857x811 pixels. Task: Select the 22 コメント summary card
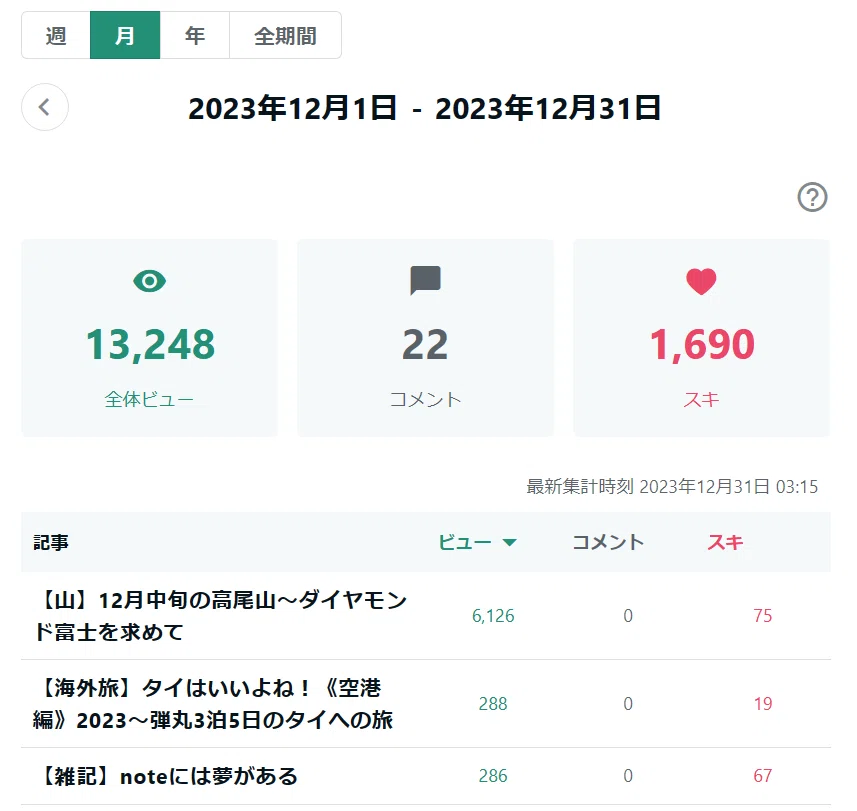pos(425,338)
